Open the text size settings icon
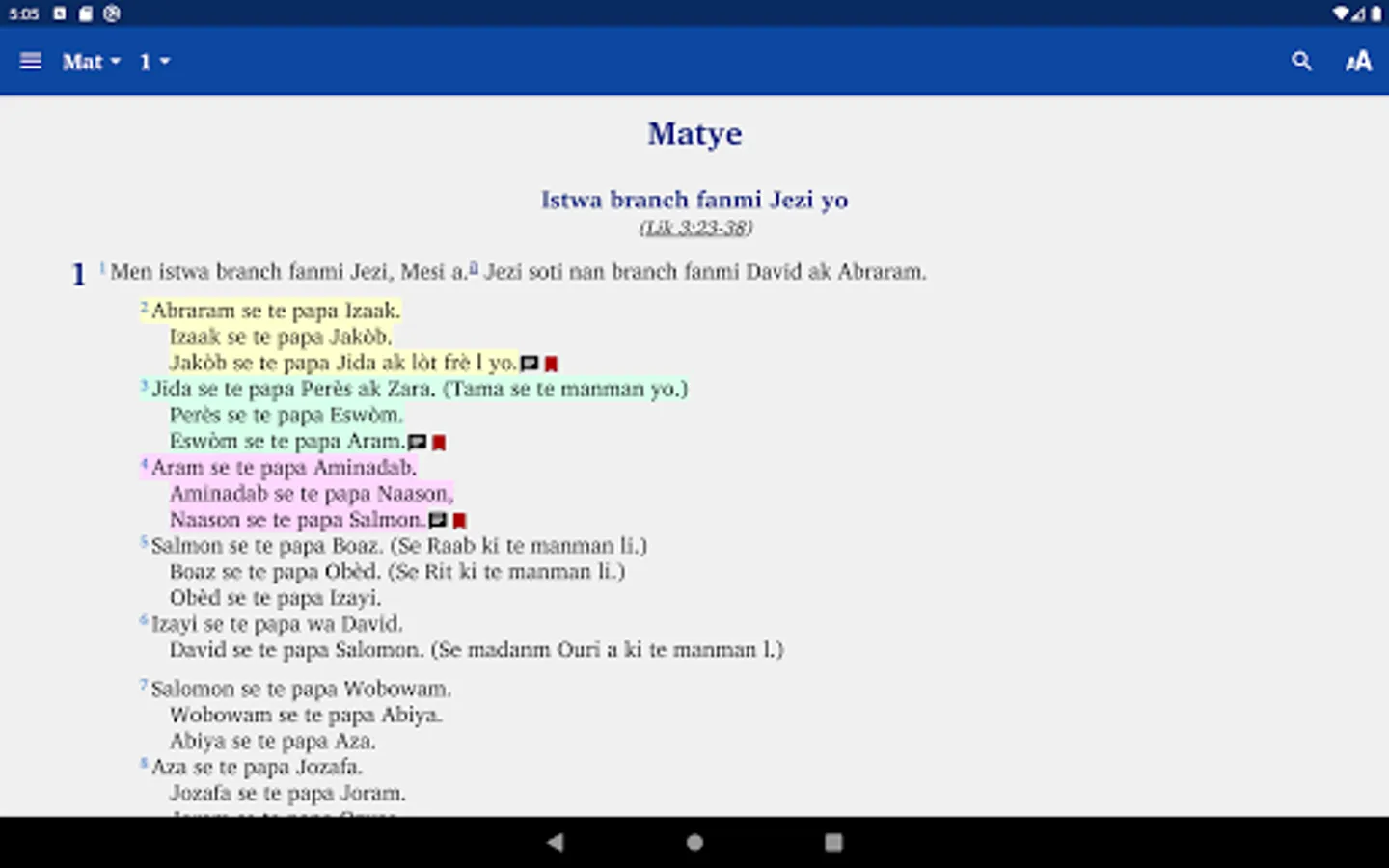 click(x=1358, y=62)
